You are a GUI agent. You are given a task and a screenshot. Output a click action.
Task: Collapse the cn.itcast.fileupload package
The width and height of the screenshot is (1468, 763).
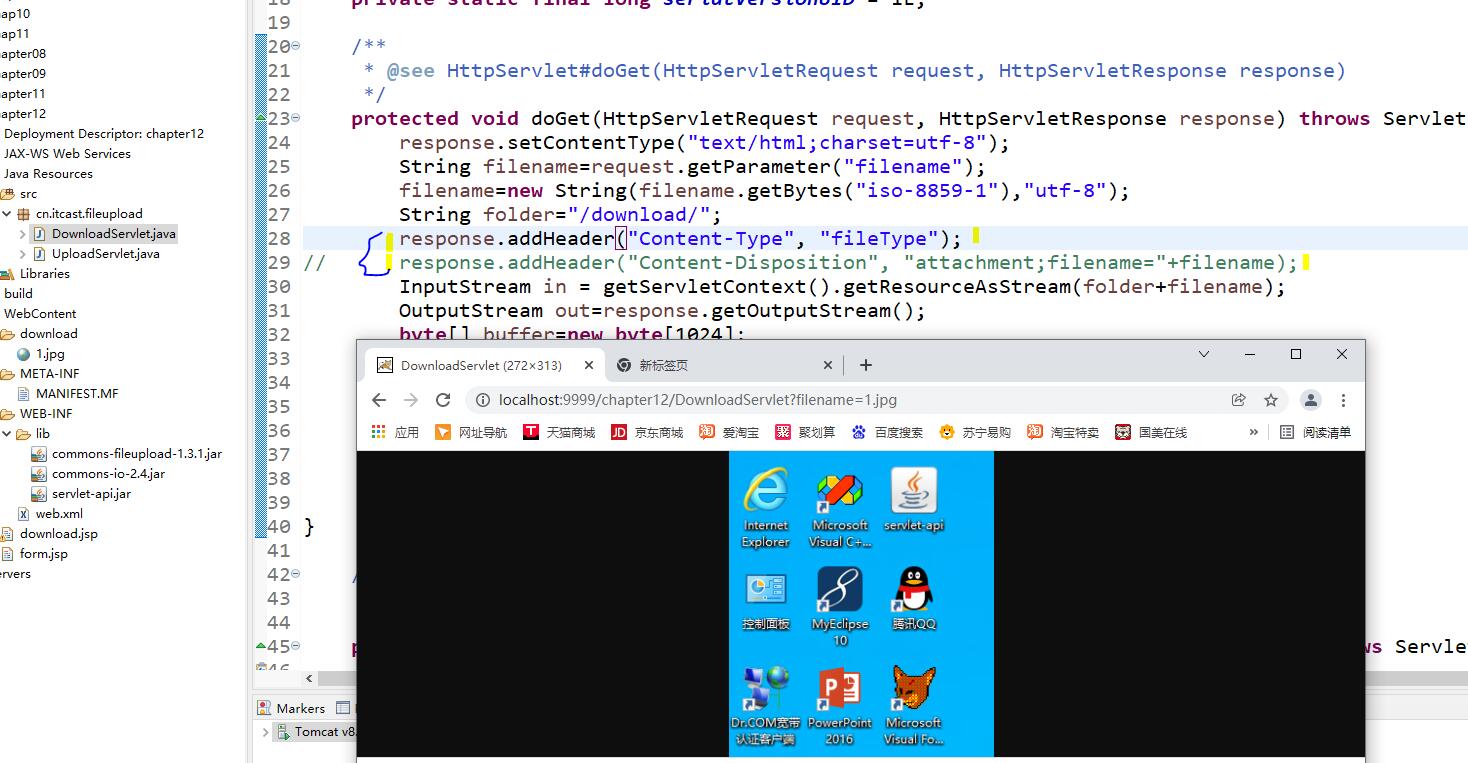(x=8, y=213)
